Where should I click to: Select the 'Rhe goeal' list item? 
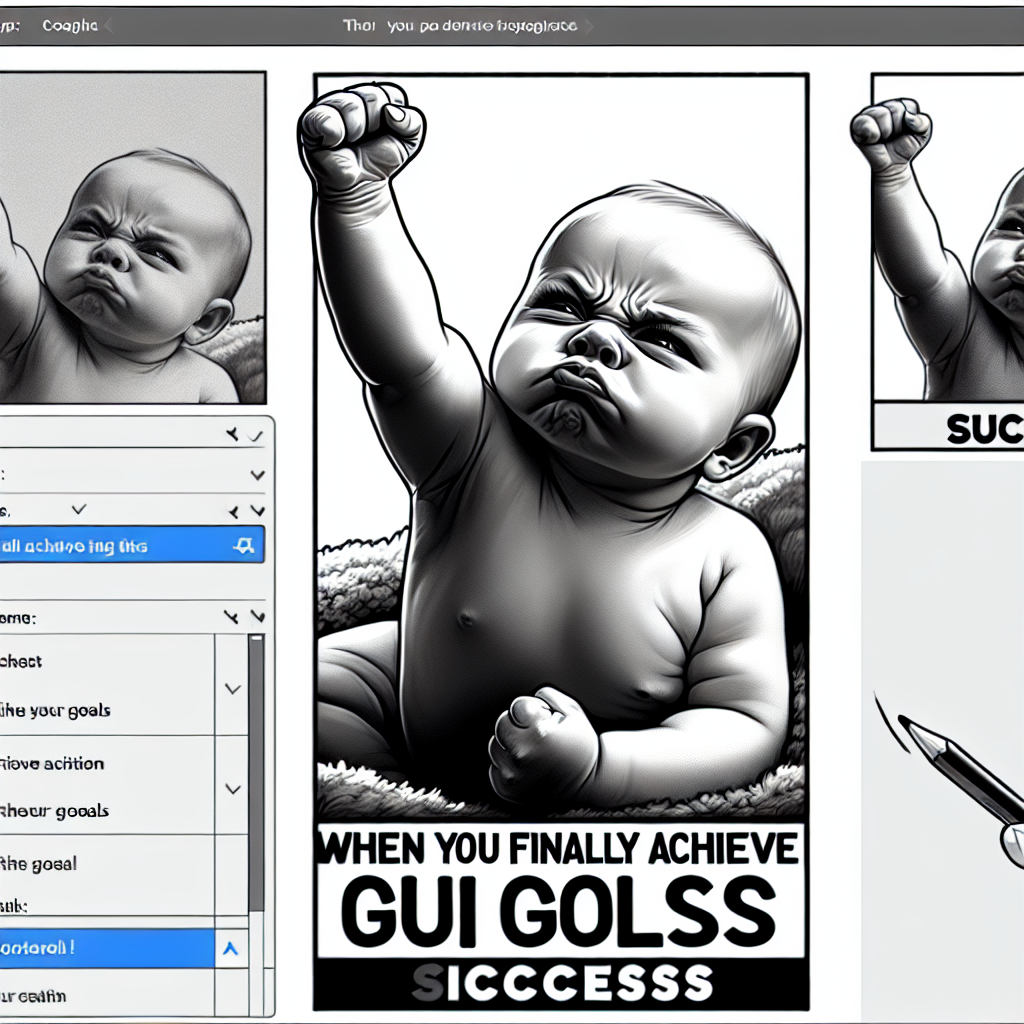point(107,863)
